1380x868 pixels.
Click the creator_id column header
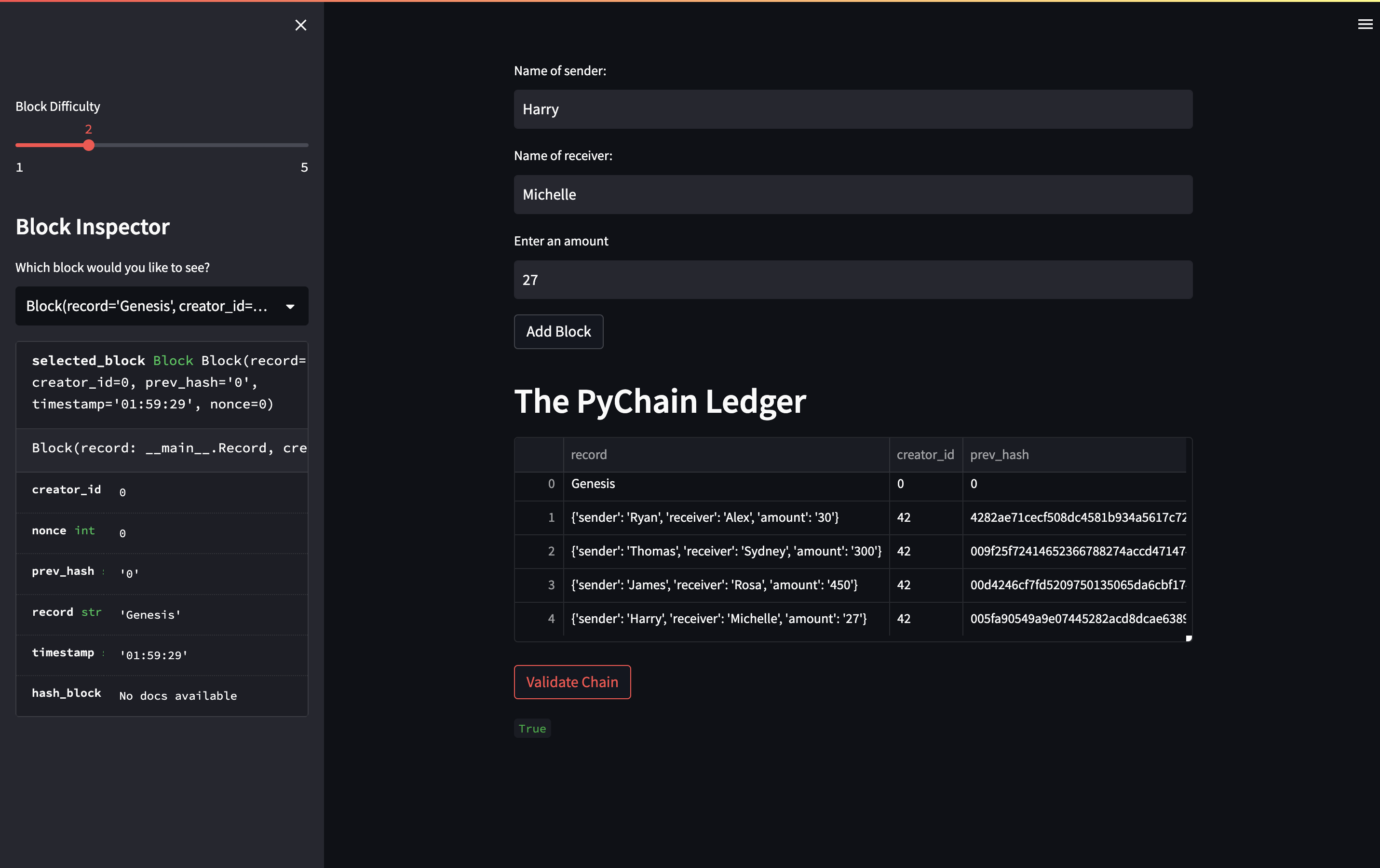click(x=925, y=455)
